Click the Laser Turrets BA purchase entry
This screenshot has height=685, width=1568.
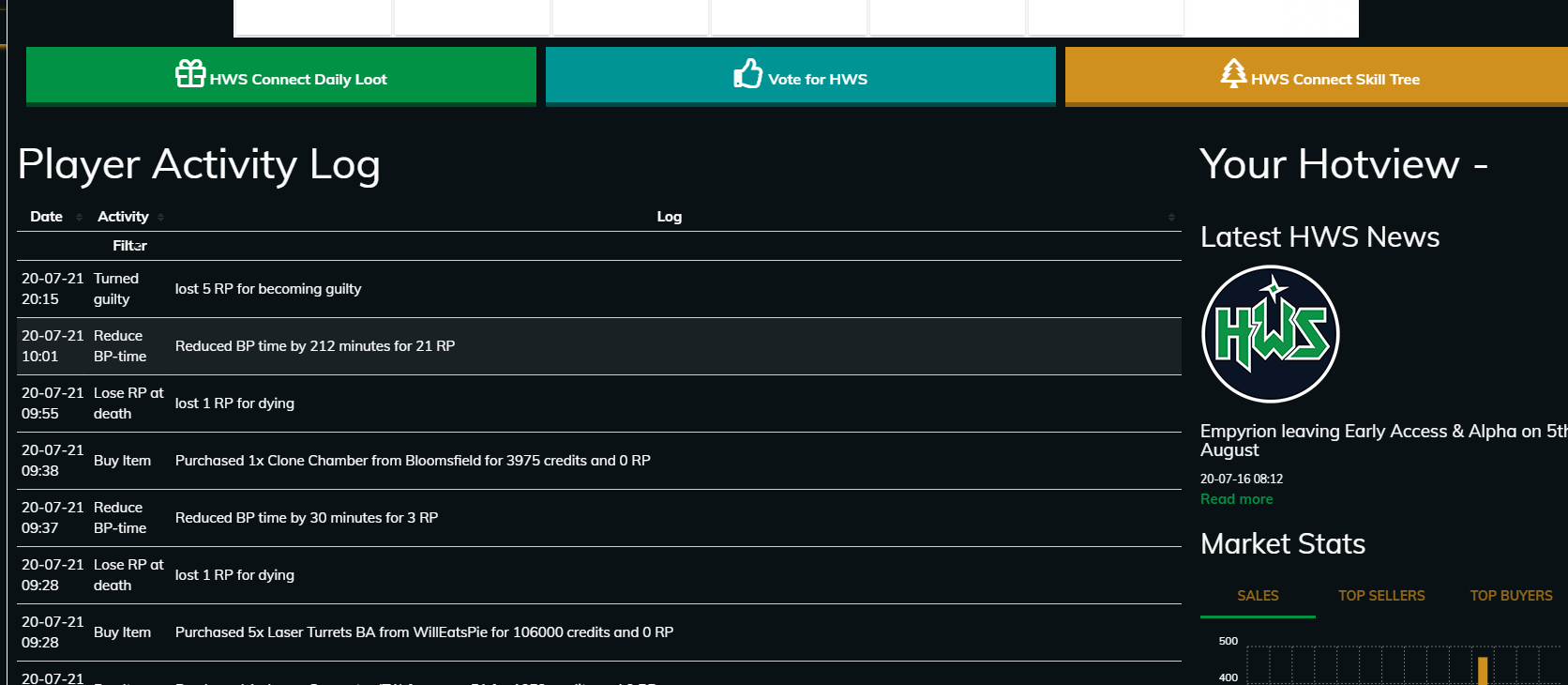click(x=424, y=632)
